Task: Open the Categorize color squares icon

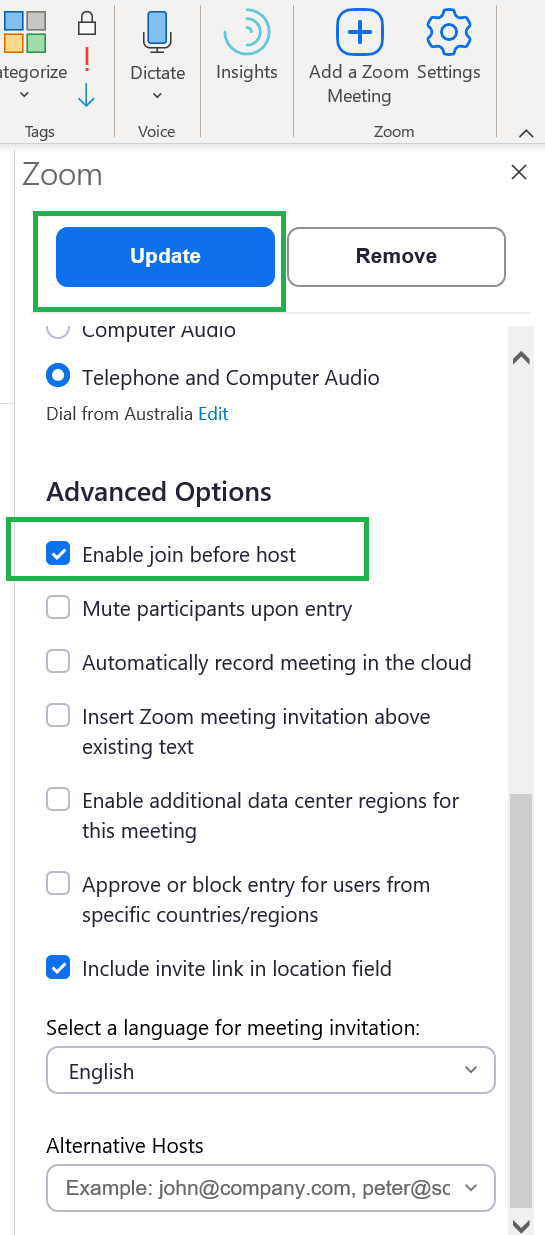Action: click(x=25, y=32)
